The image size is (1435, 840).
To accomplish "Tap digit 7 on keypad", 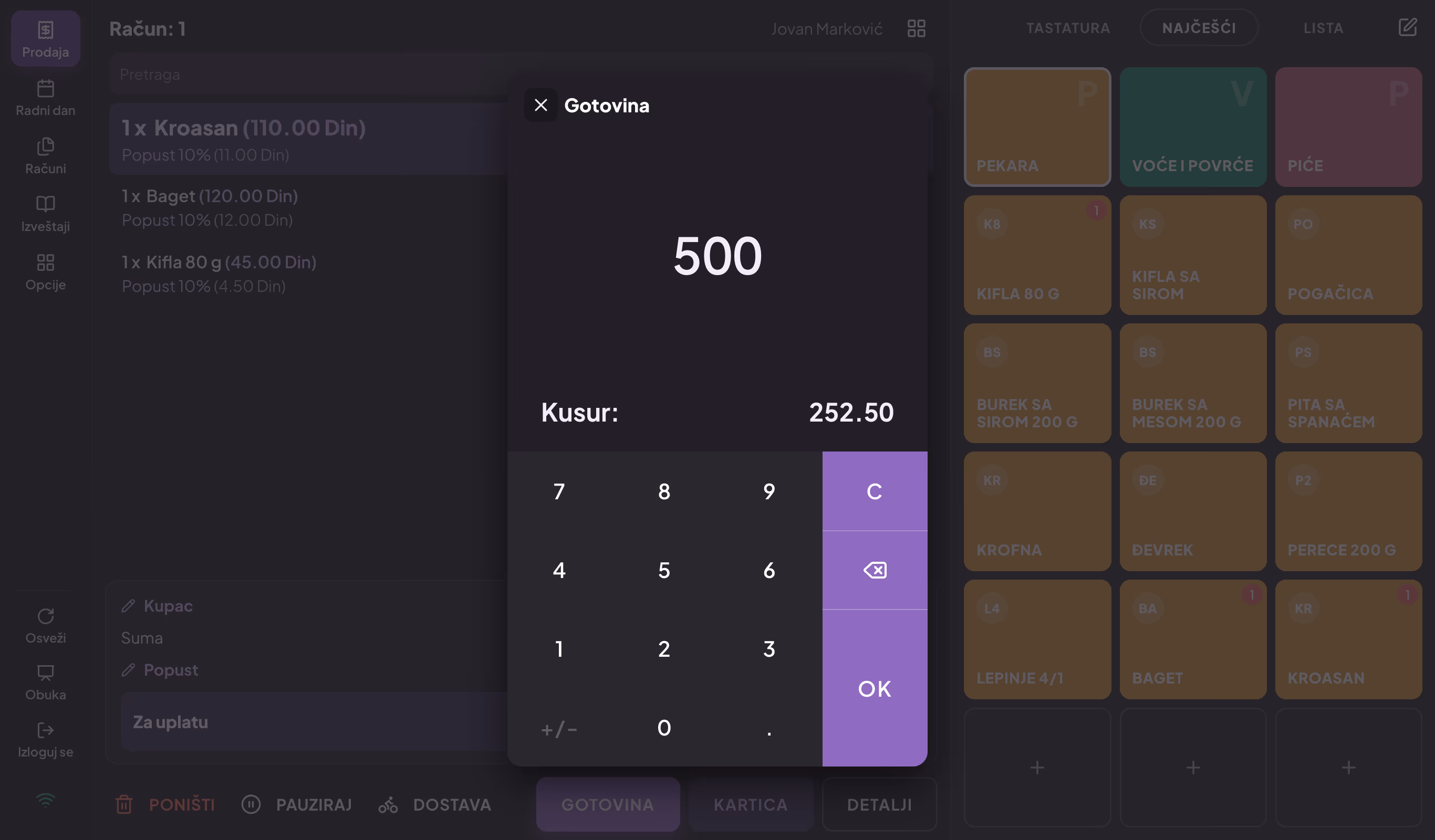I will 559,491.
